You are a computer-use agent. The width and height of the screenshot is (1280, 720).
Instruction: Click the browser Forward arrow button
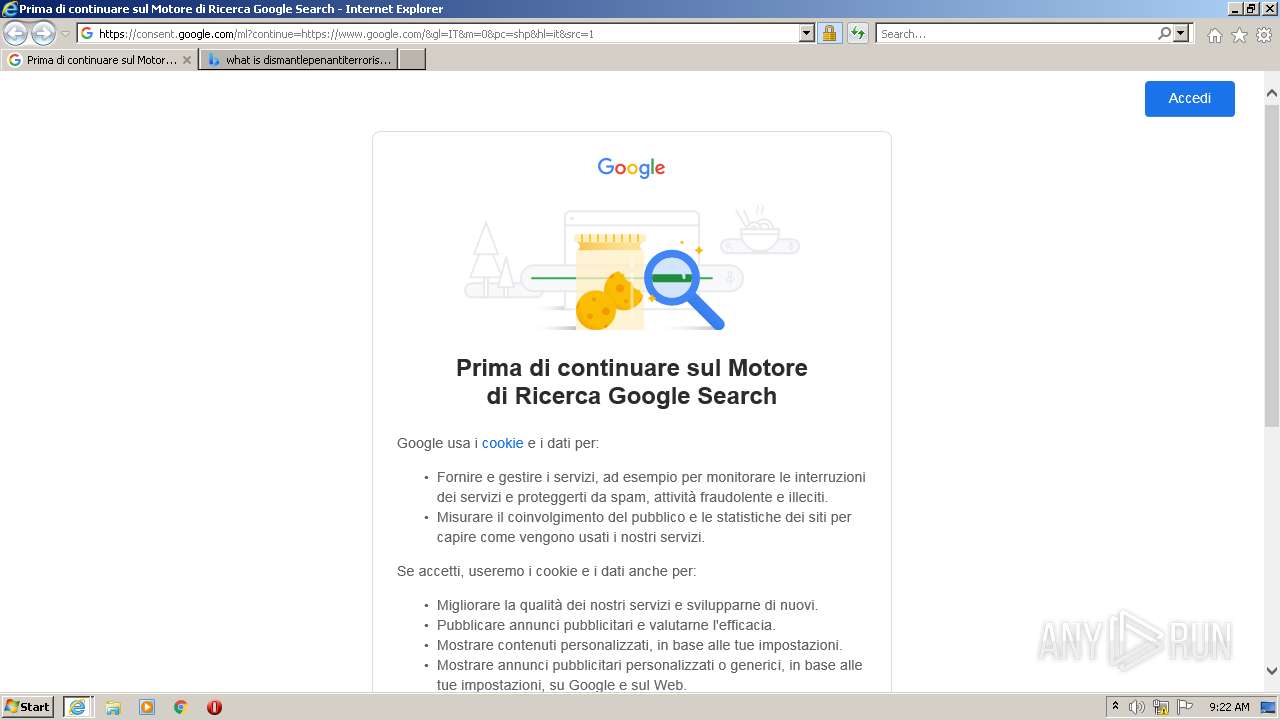point(43,34)
